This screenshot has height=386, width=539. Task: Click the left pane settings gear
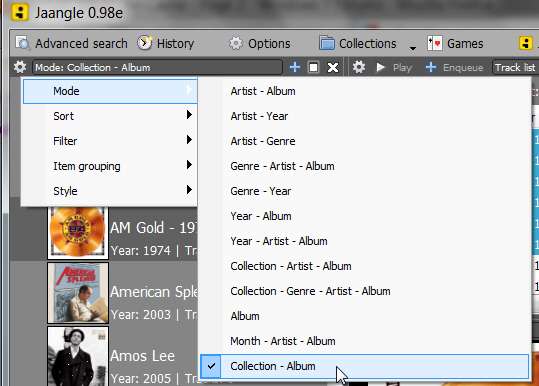point(20,67)
